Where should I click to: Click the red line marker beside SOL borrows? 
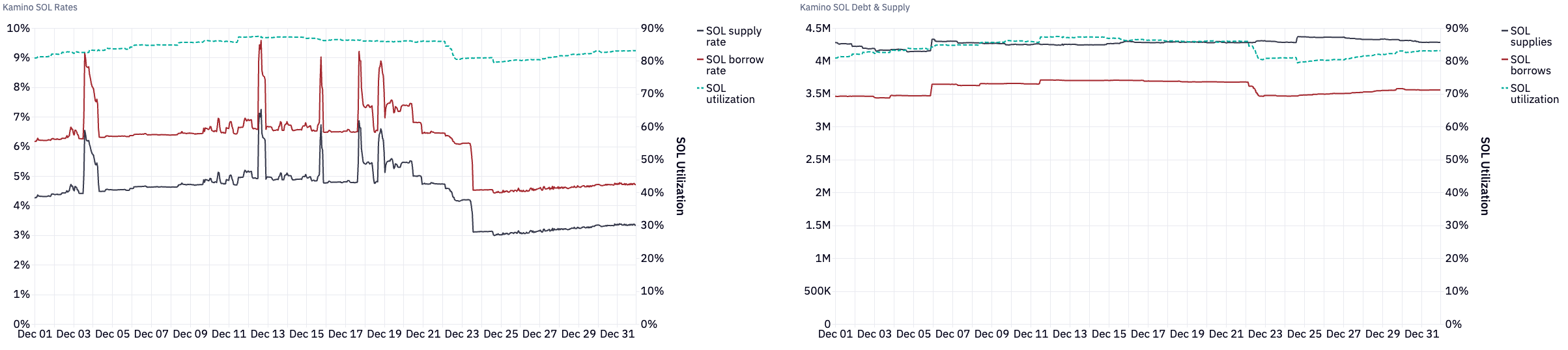(1505, 59)
